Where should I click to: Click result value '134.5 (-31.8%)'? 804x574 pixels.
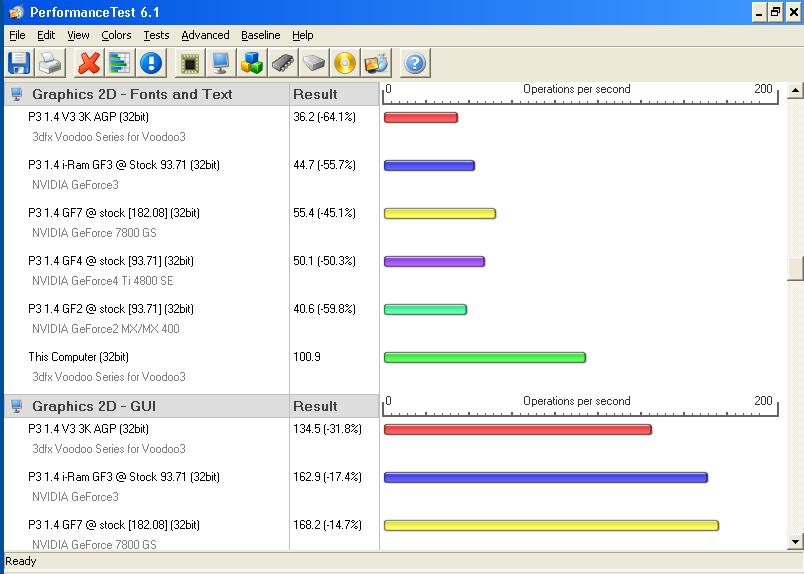[x=327, y=429]
